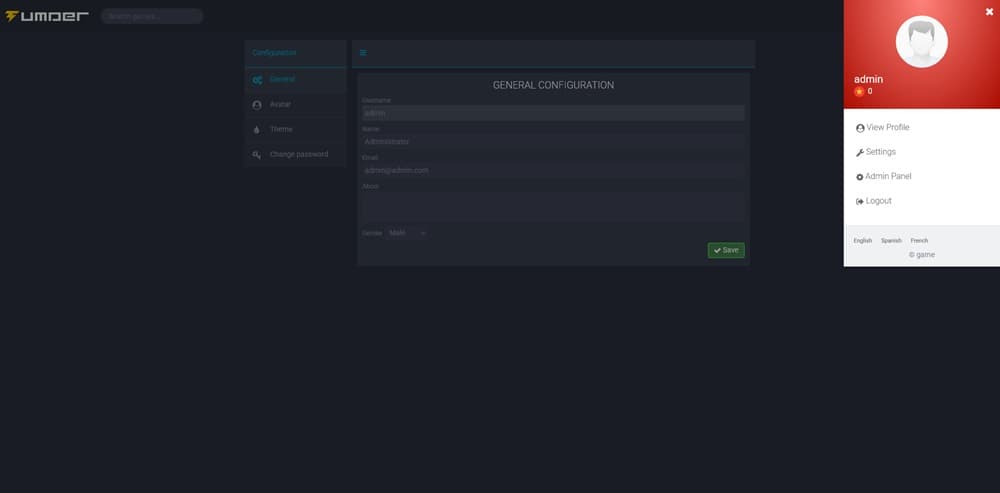Screen dimensions: 1000x493
Task: Click the star points badge icon
Action: coord(859,91)
